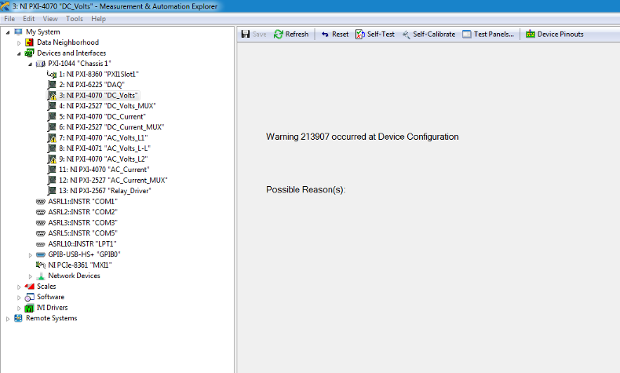Image resolution: width=620 pixels, height=373 pixels.
Task: Click the Device Pinouts icon
Action: pos(530,34)
